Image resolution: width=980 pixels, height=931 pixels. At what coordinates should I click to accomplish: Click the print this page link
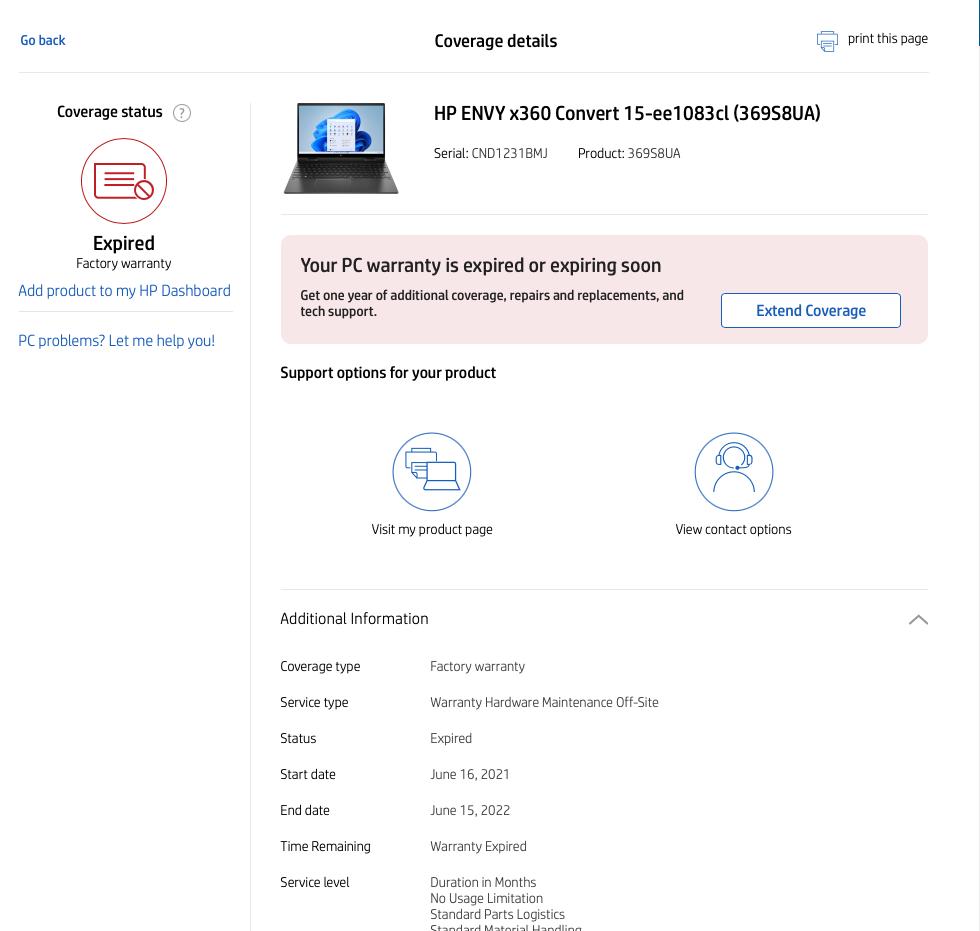tap(888, 39)
